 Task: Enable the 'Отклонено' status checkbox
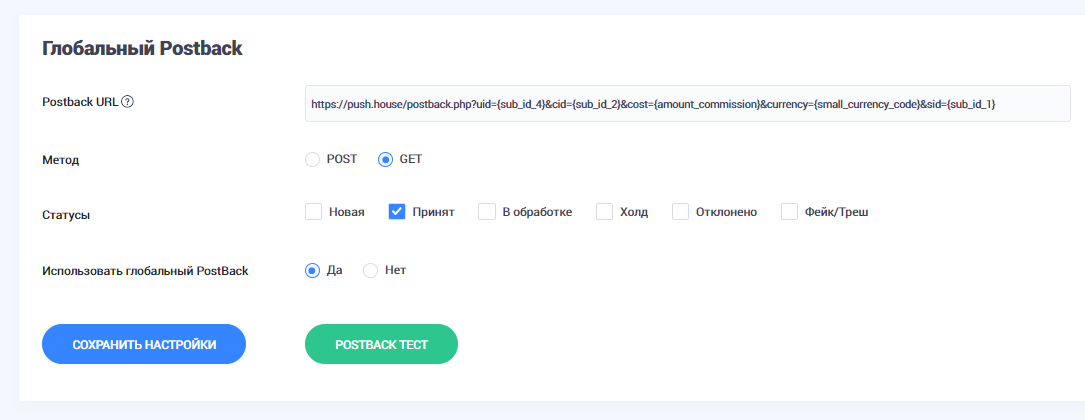point(681,212)
